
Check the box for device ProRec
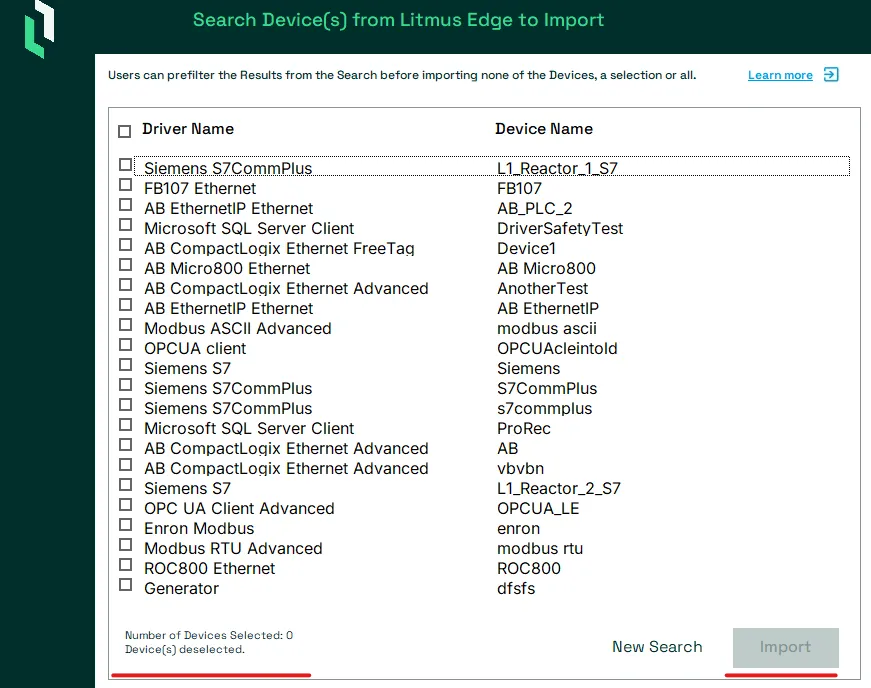point(126,425)
